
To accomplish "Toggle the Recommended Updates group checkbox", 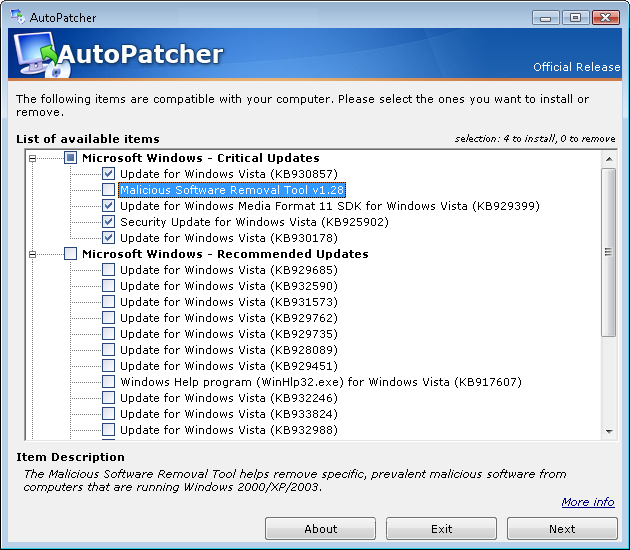I will (x=70, y=254).
